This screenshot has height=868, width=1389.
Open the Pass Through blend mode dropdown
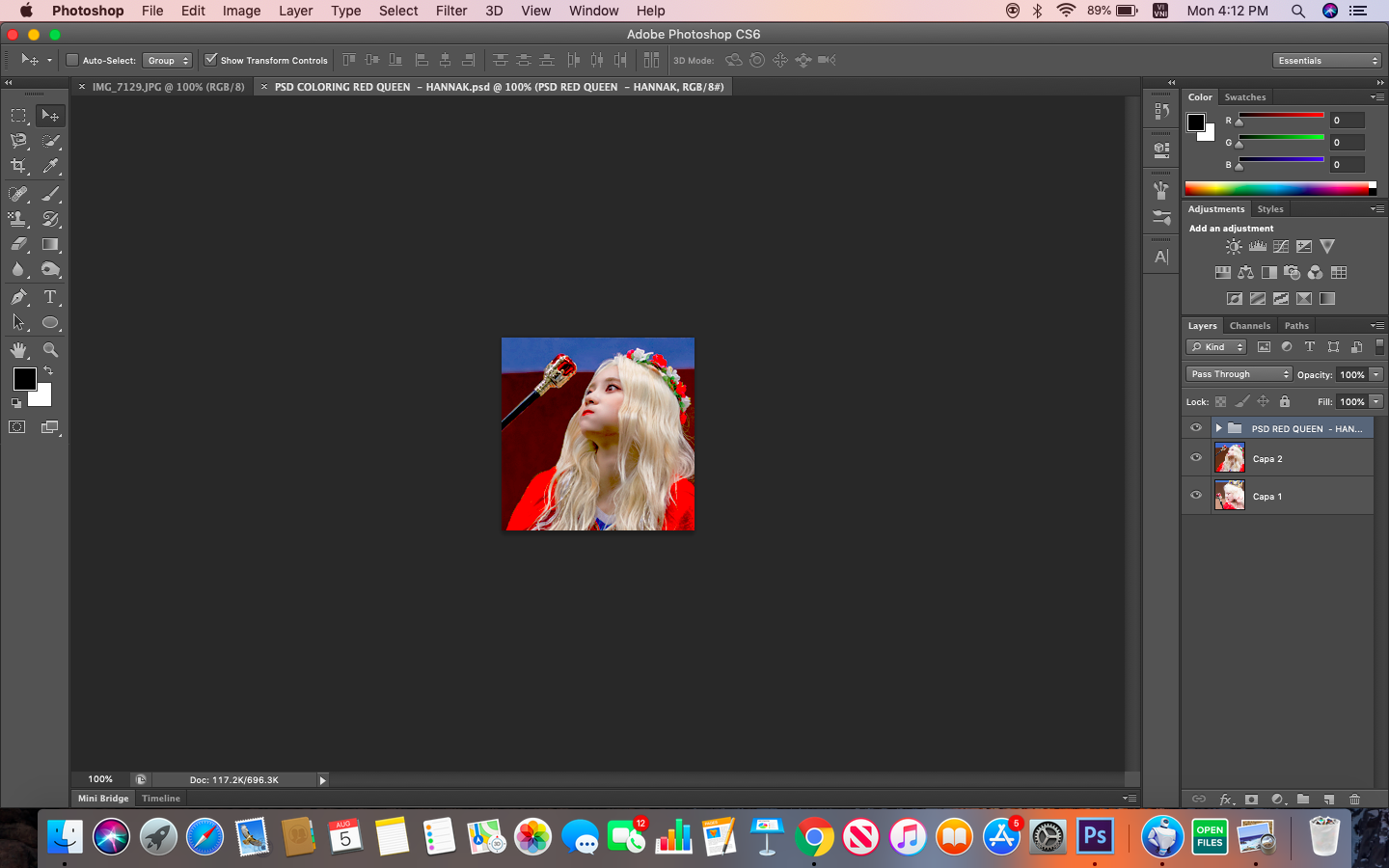(x=1239, y=374)
